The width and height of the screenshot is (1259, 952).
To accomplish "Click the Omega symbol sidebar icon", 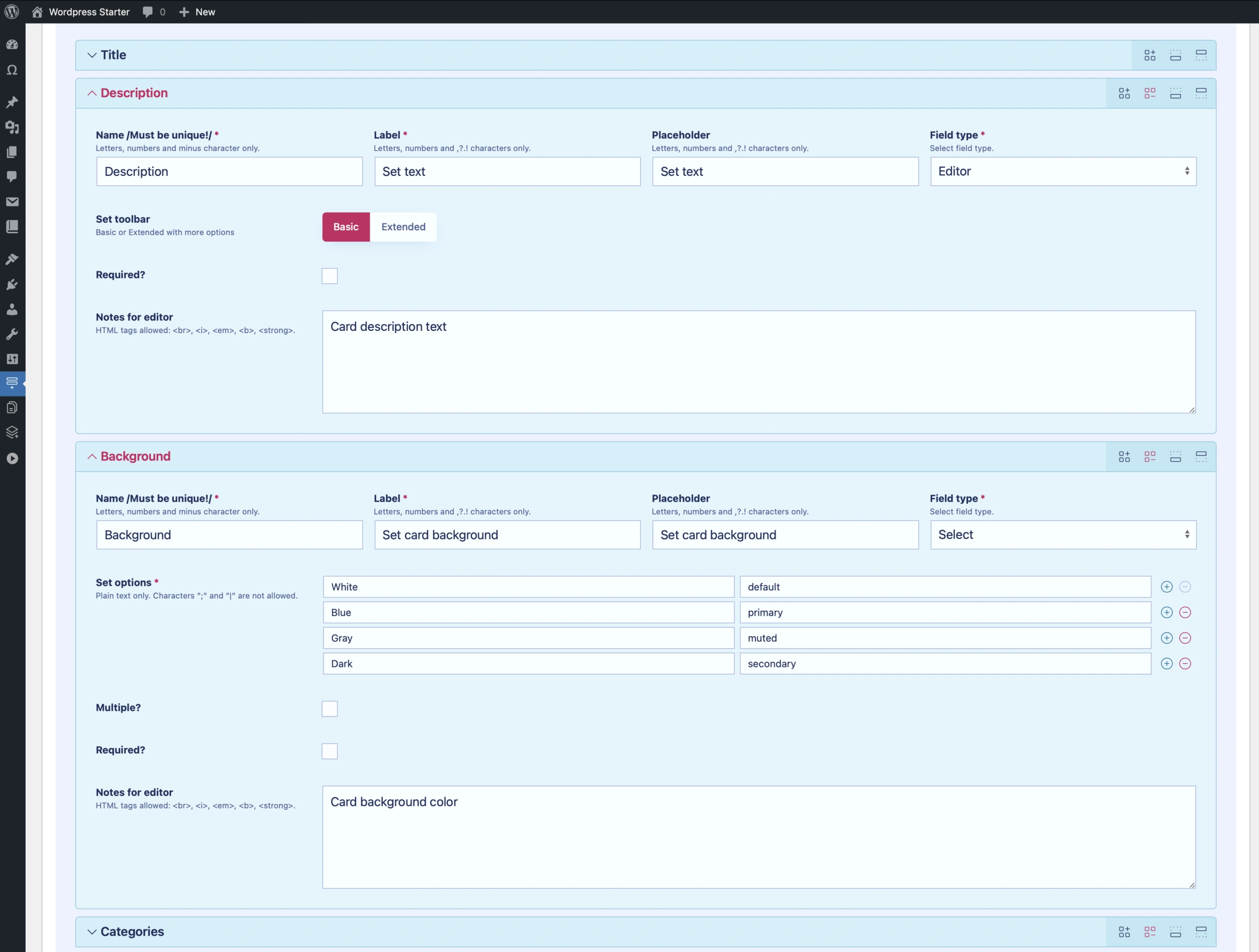I will click(12, 70).
